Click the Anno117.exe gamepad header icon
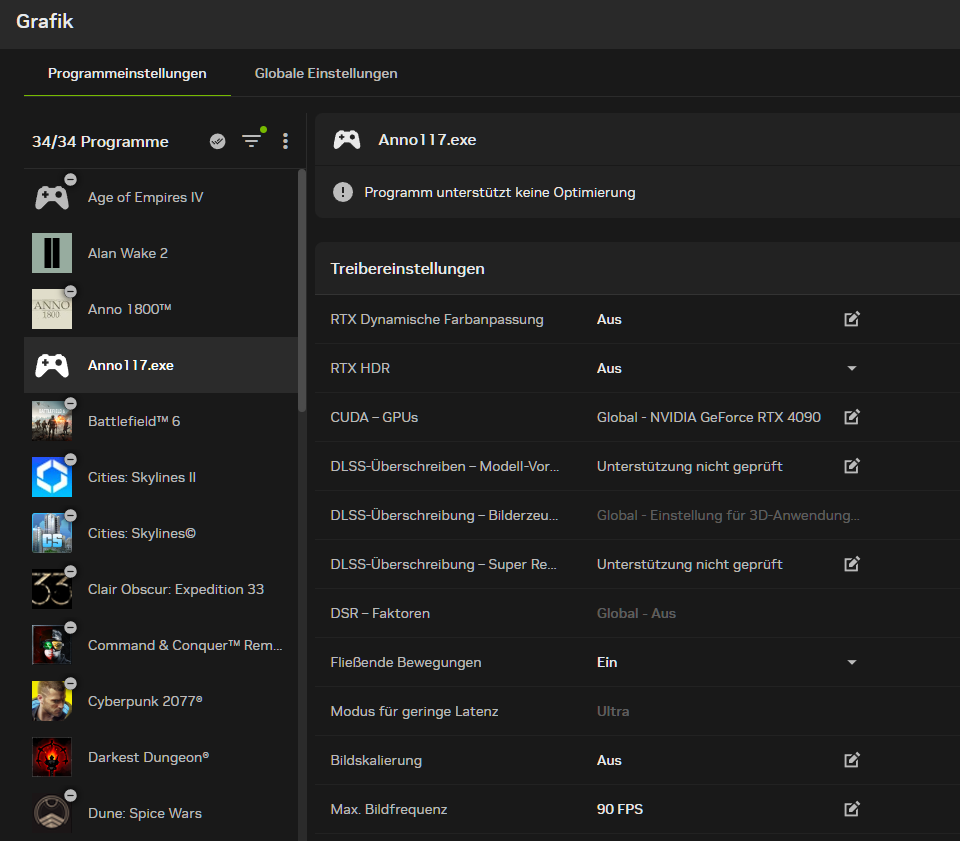Image resolution: width=960 pixels, height=841 pixels. [x=347, y=140]
